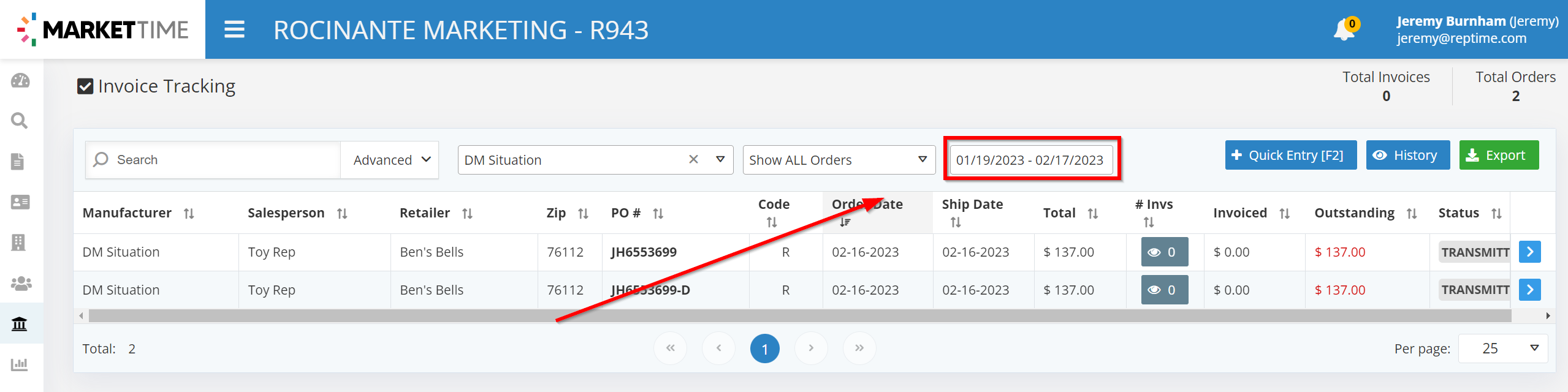Click outstanding $ 137.00 in JH6553699 row
The width and height of the screenshot is (1568, 392).
1339,252
